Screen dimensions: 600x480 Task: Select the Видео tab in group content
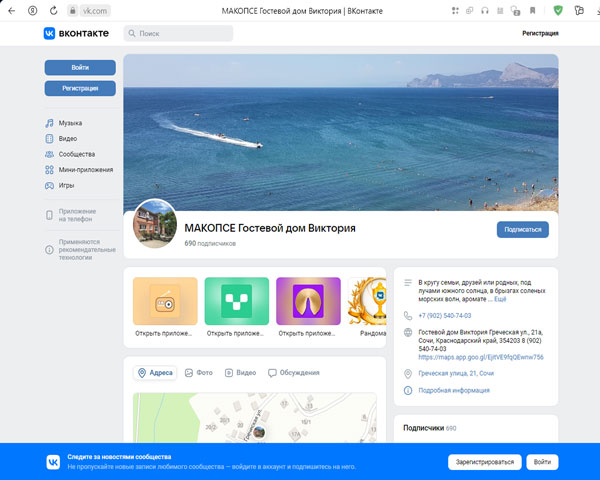[240, 373]
